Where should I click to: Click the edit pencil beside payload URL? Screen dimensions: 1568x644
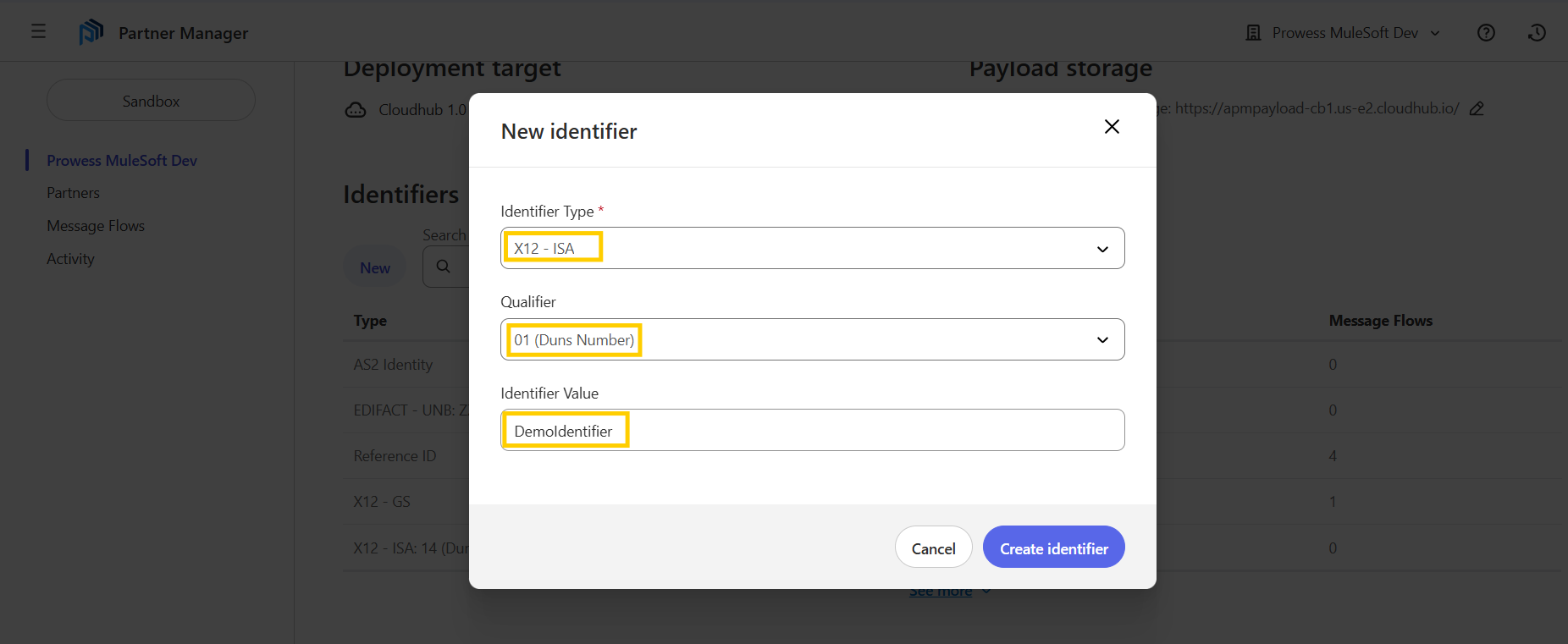tap(1477, 109)
